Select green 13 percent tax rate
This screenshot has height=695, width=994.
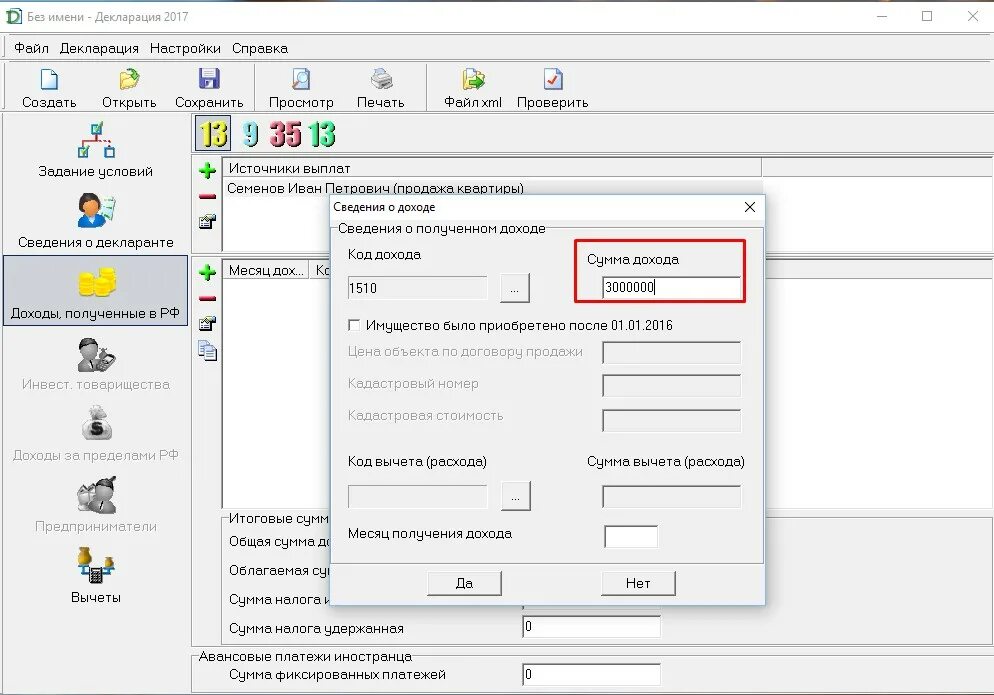click(321, 134)
